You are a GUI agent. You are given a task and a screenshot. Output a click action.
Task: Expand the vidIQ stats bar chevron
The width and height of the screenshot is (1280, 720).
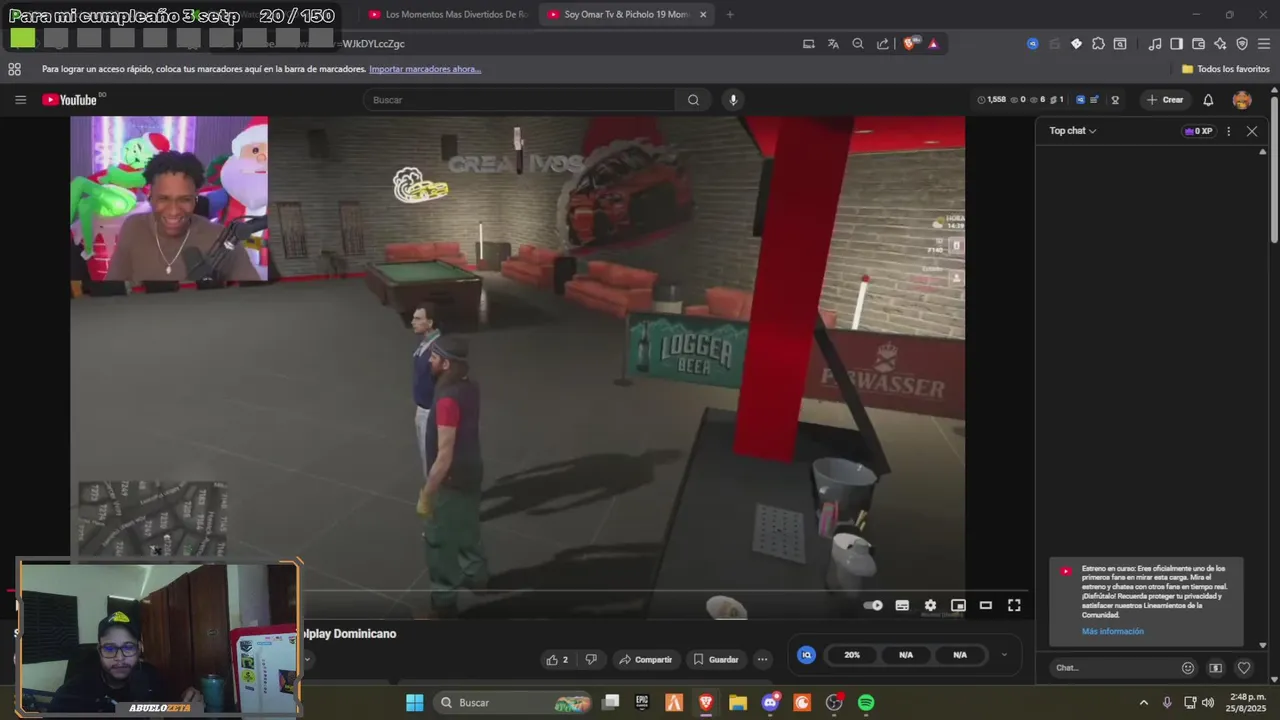1004,655
